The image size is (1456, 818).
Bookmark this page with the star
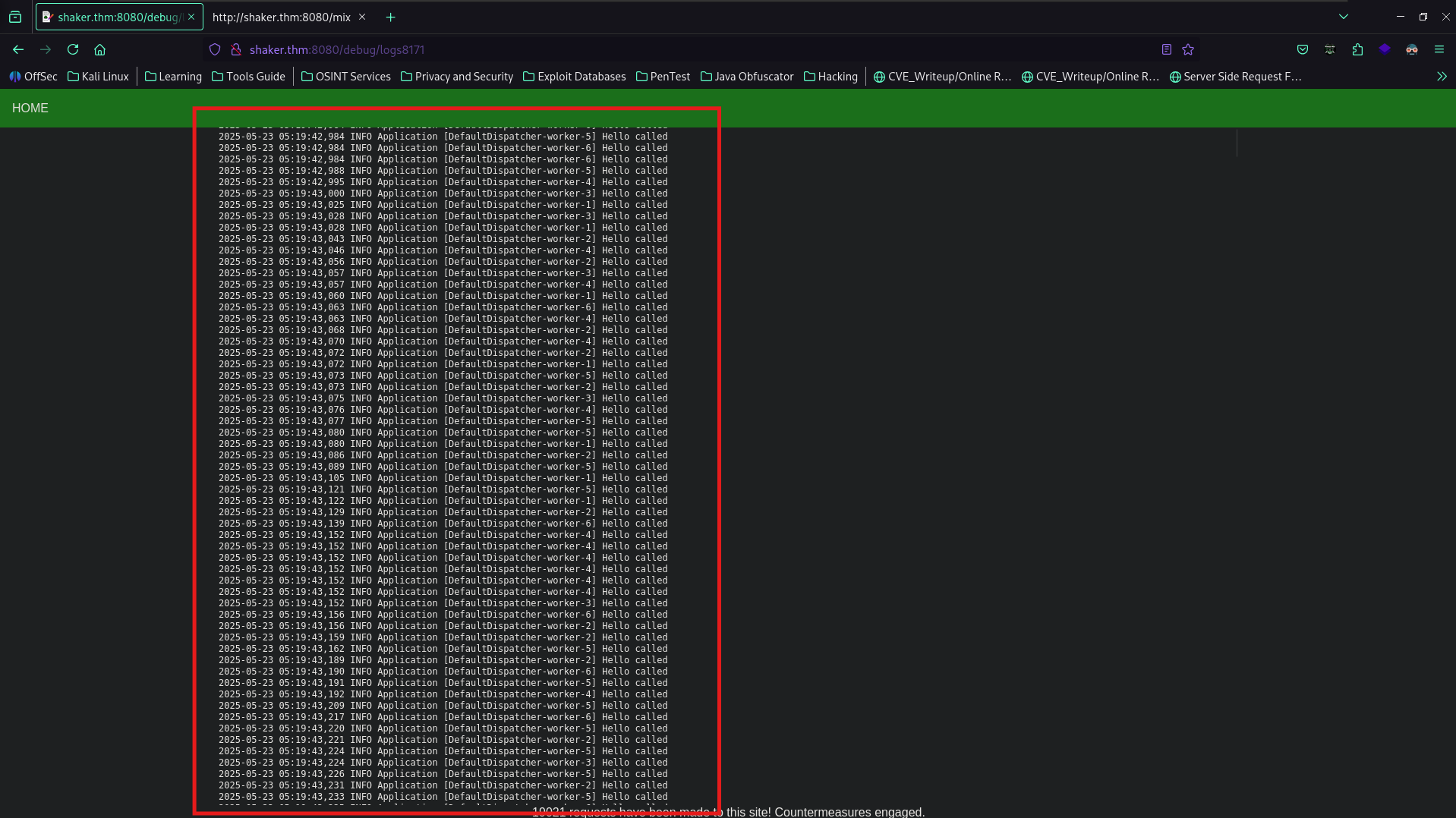(1188, 49)
